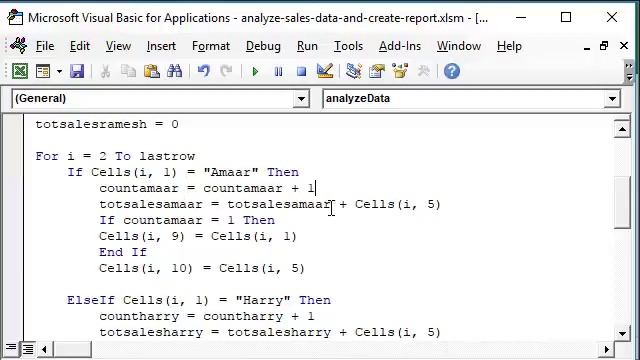Click 'If Cells(i, 1) = "Amaar" Then' line
Viewport: 640px width, 360px height.
[x=183, y=172]
